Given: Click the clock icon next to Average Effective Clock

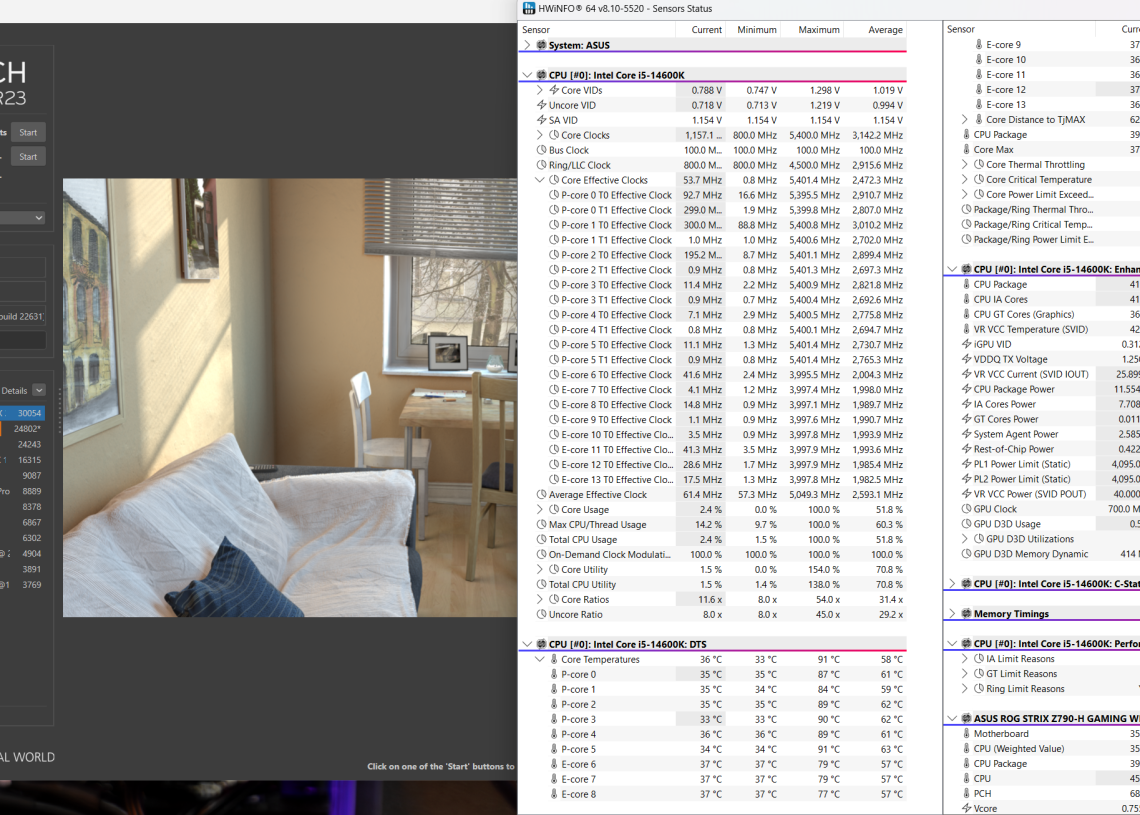Looking at the screenshot, I should pos(541,494).
